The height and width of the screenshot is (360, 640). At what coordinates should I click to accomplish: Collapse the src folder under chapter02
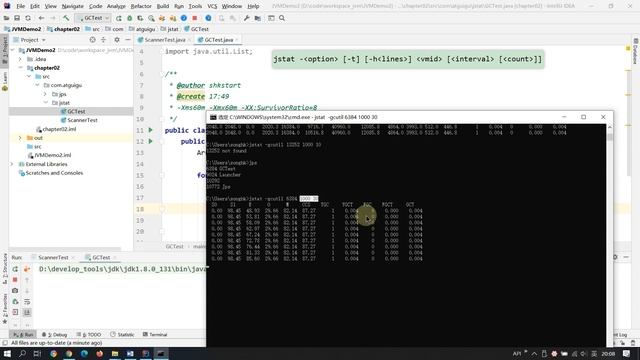[29, 76]
